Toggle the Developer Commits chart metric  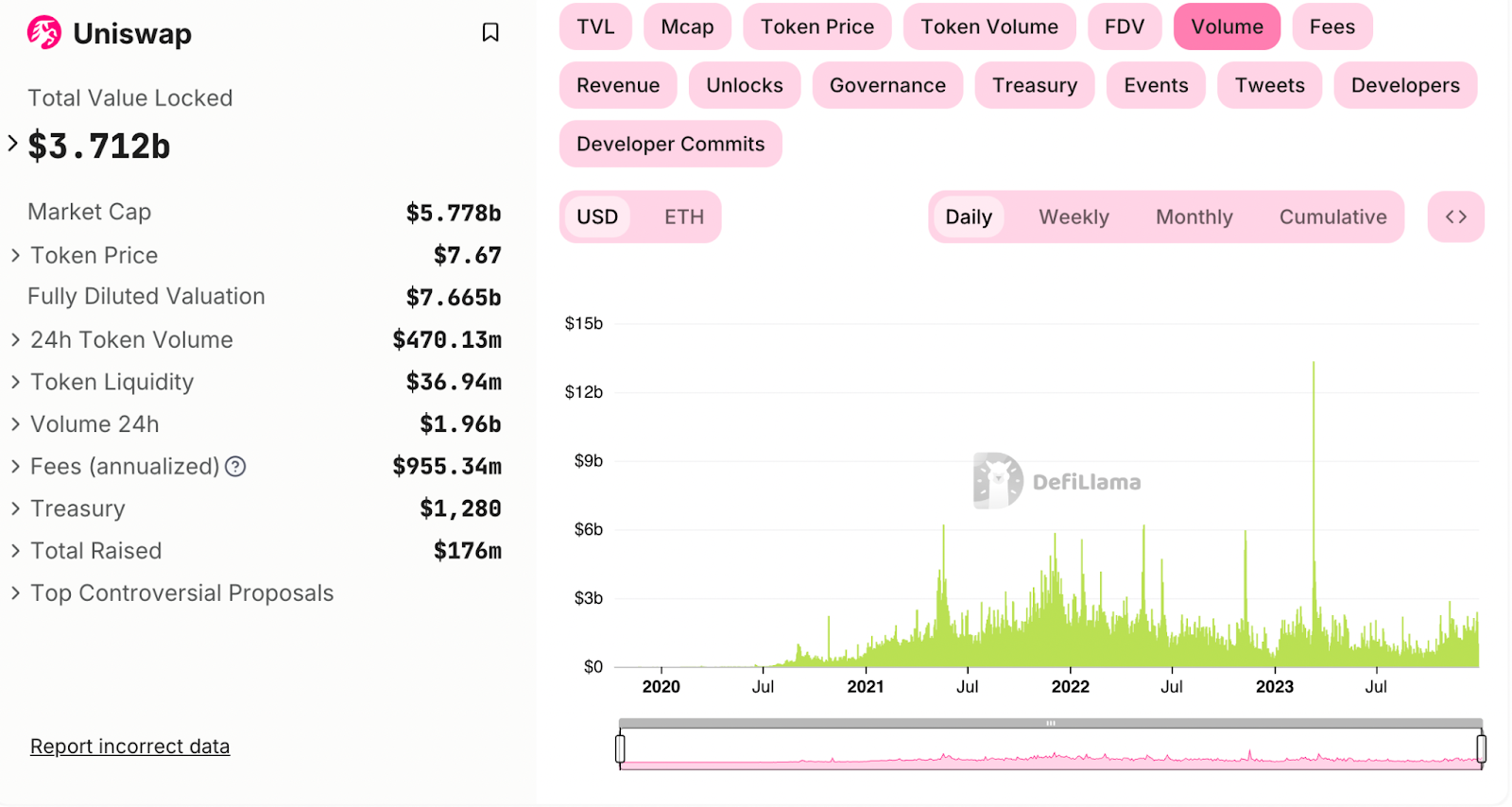coord(671,144)
